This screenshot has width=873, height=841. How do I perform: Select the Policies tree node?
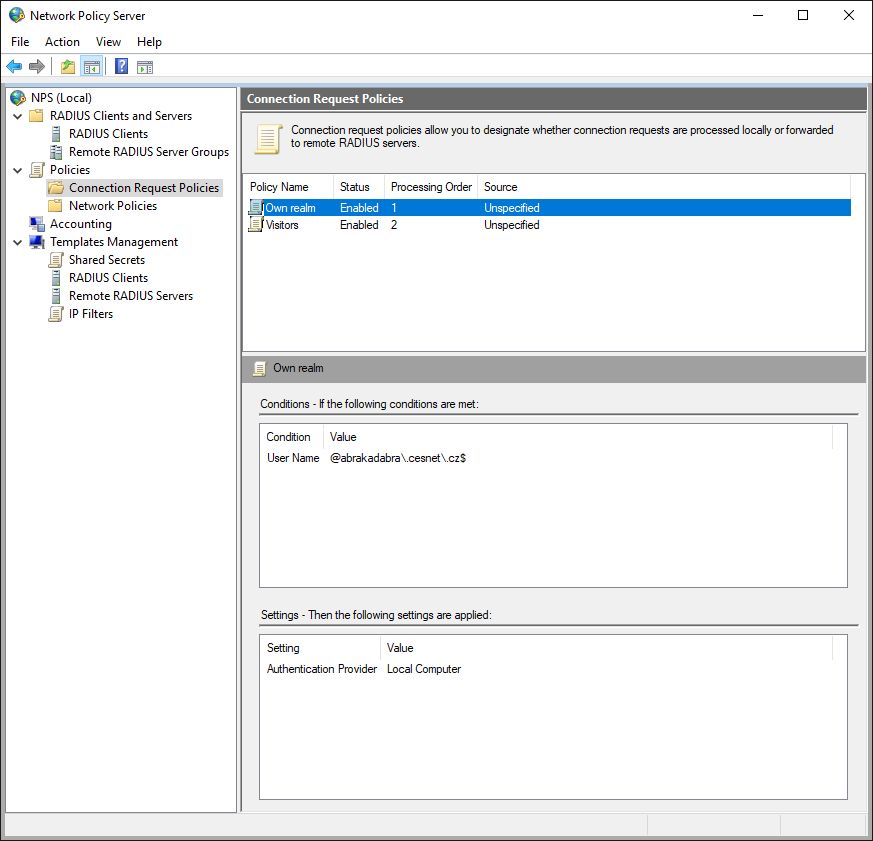tap(70, 170)
